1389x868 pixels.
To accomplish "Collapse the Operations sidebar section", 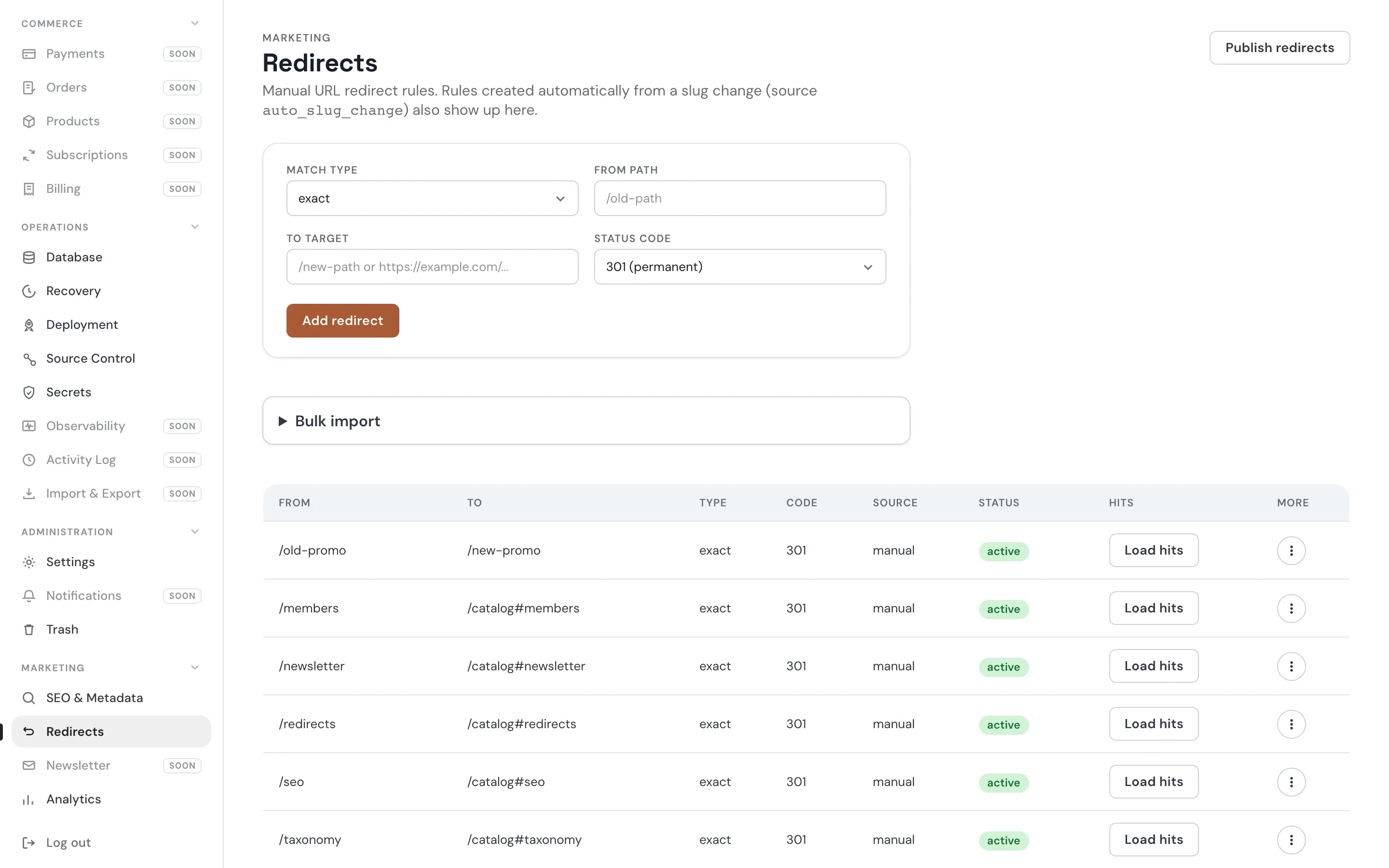I will [194, 227].
